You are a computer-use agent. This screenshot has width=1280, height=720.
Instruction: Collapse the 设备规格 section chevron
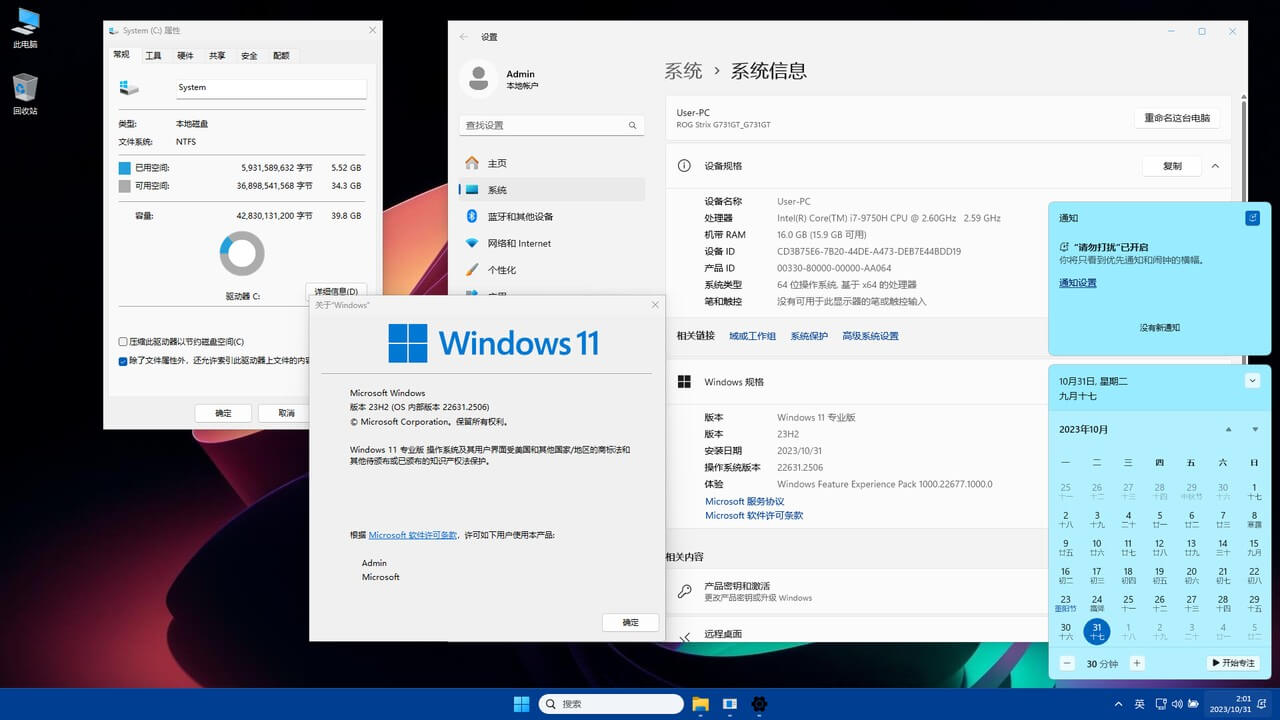pos(1215,166)
